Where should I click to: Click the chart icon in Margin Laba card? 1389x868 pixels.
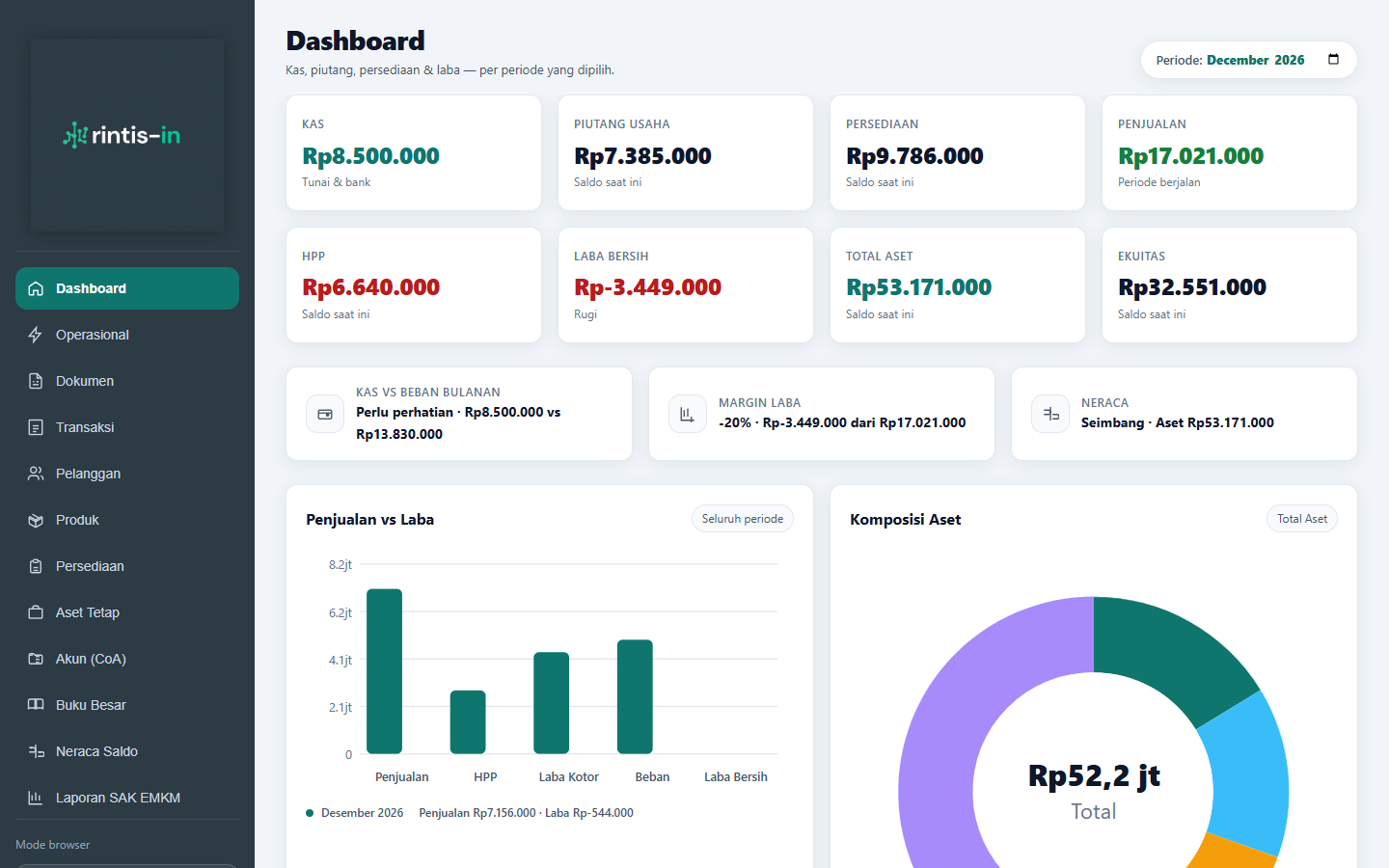coord(688,414)
